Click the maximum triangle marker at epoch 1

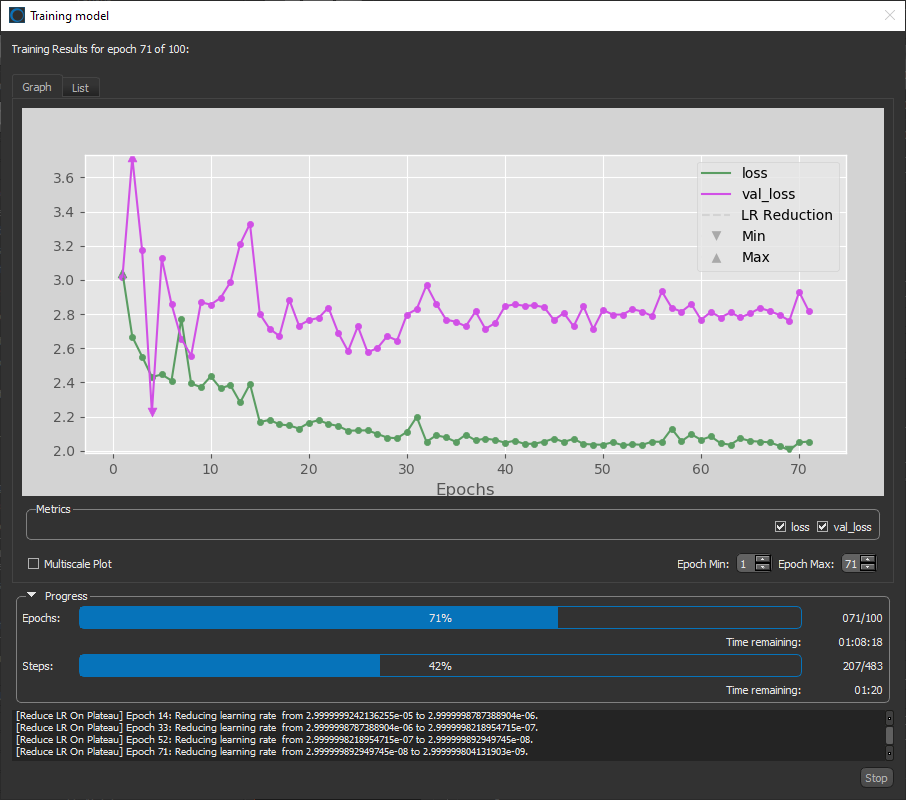[x=122, y=273]
